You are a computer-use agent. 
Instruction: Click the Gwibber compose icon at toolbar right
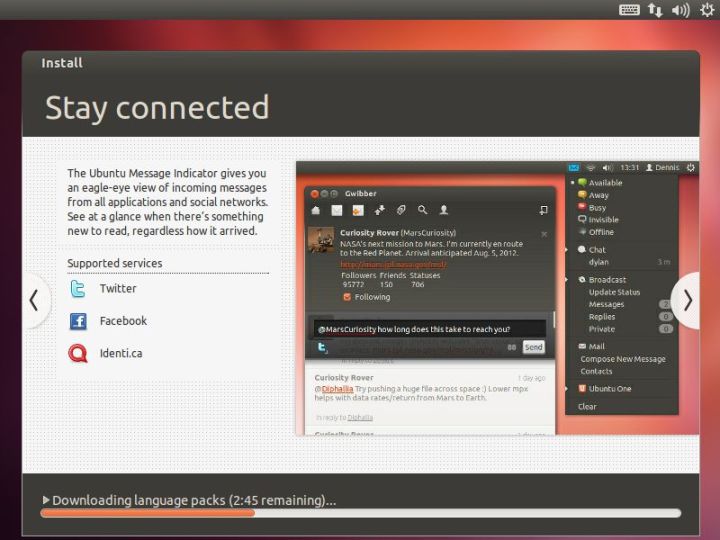[x=543, y=210]
